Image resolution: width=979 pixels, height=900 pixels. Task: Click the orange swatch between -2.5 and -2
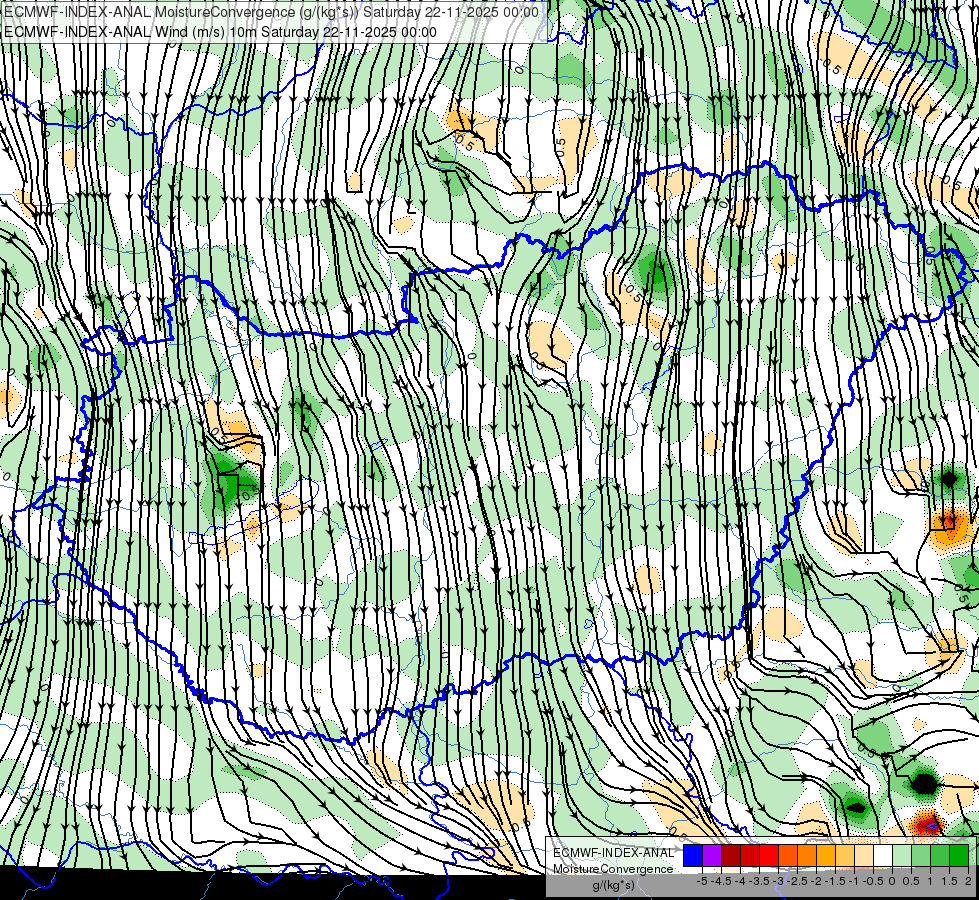click(x=807, y=856)
